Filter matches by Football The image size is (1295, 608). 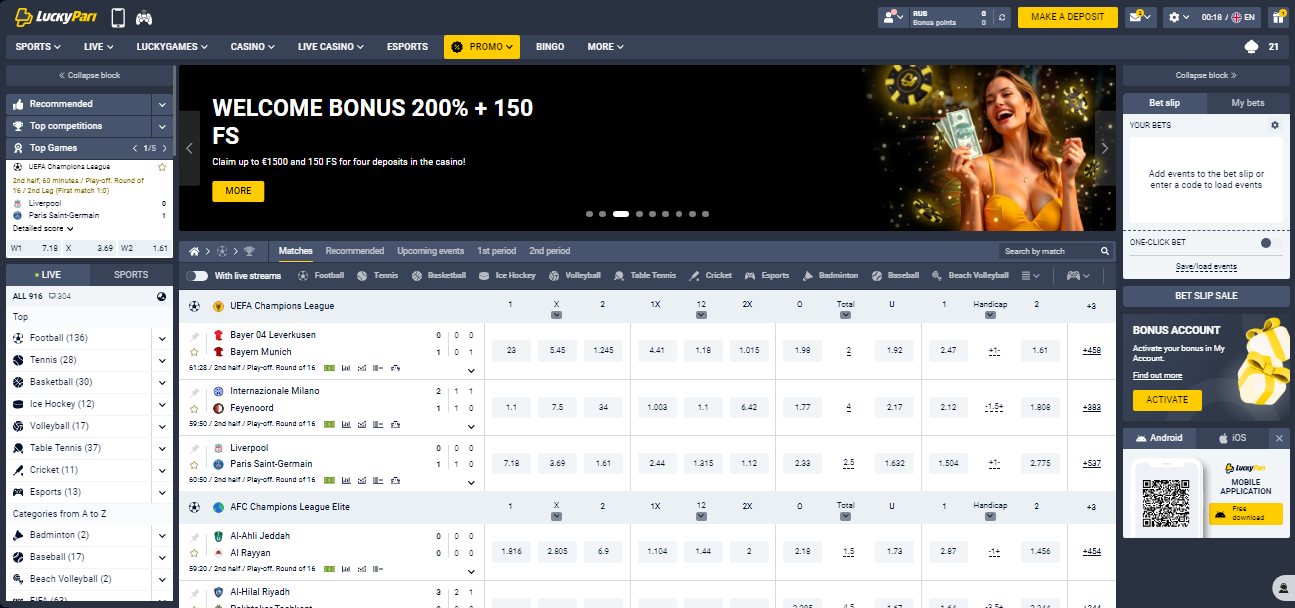[x=321, y=275]
